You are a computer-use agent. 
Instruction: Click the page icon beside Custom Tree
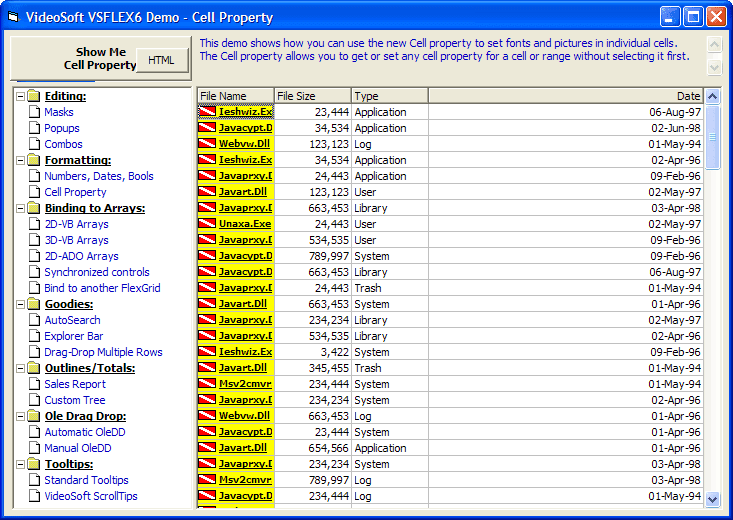34,400
